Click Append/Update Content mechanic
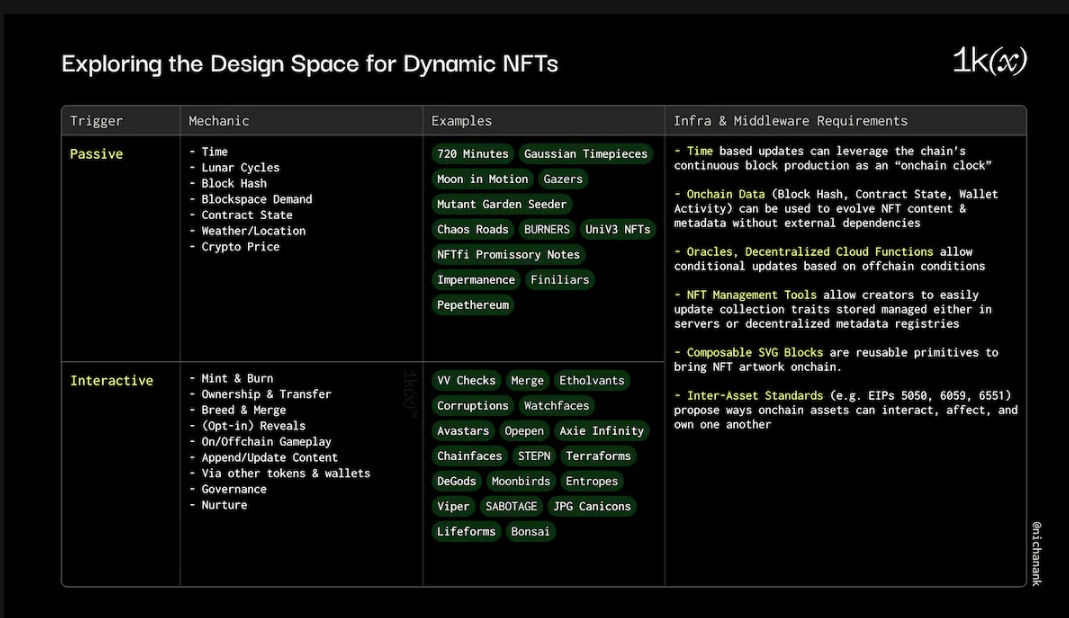 269,458
